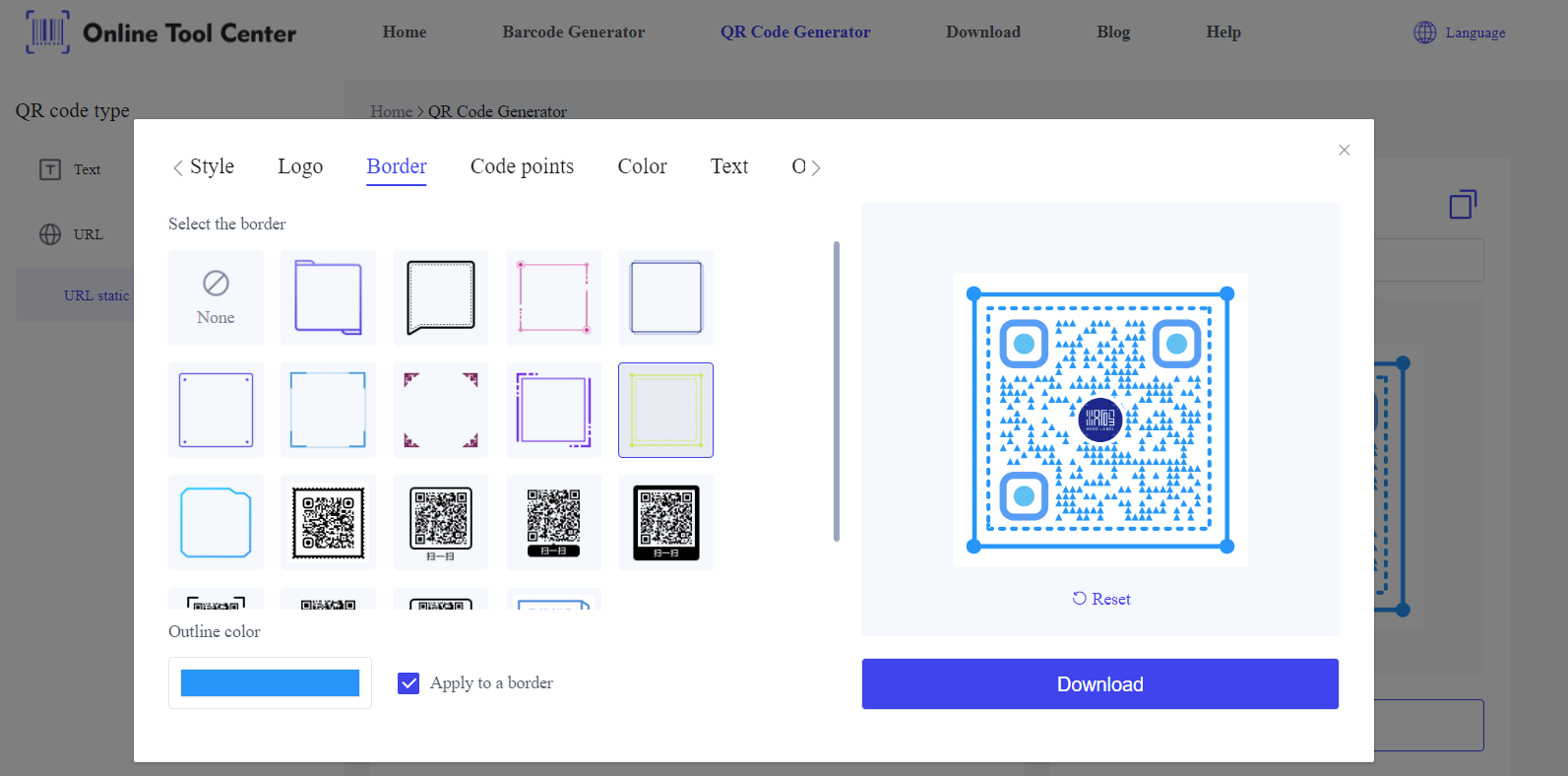Viewport: 1568px width, 776px height.
Task: Click the Online Tool Center logo
Action: [160, 32]
